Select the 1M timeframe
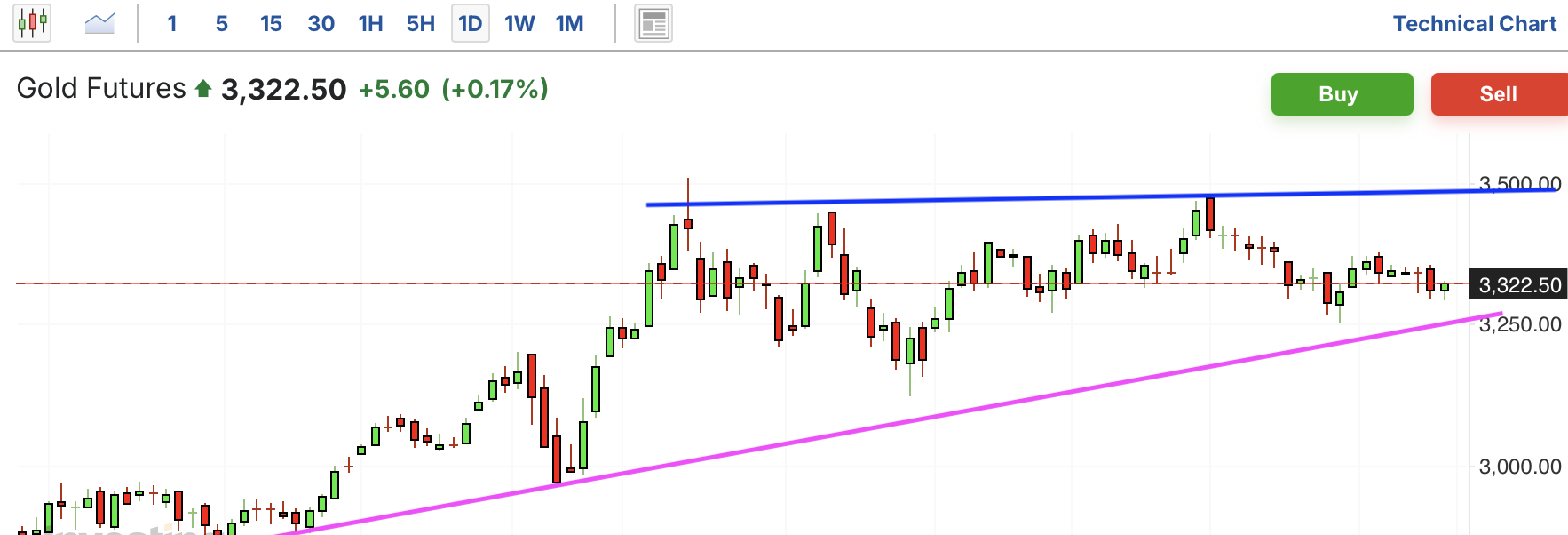 click(x=569, y=23)
